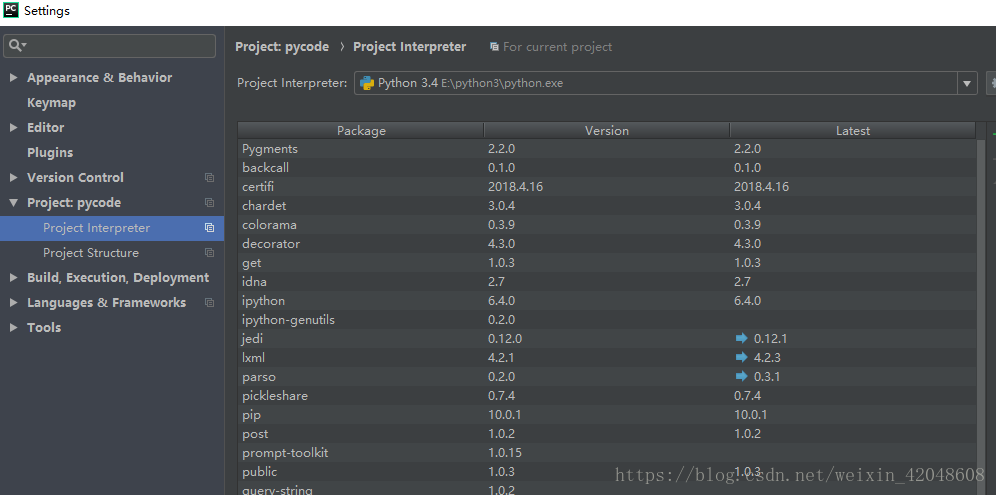The image size is (996, 495).
Task: Select the Version Control label
Action: click(75, 178)
